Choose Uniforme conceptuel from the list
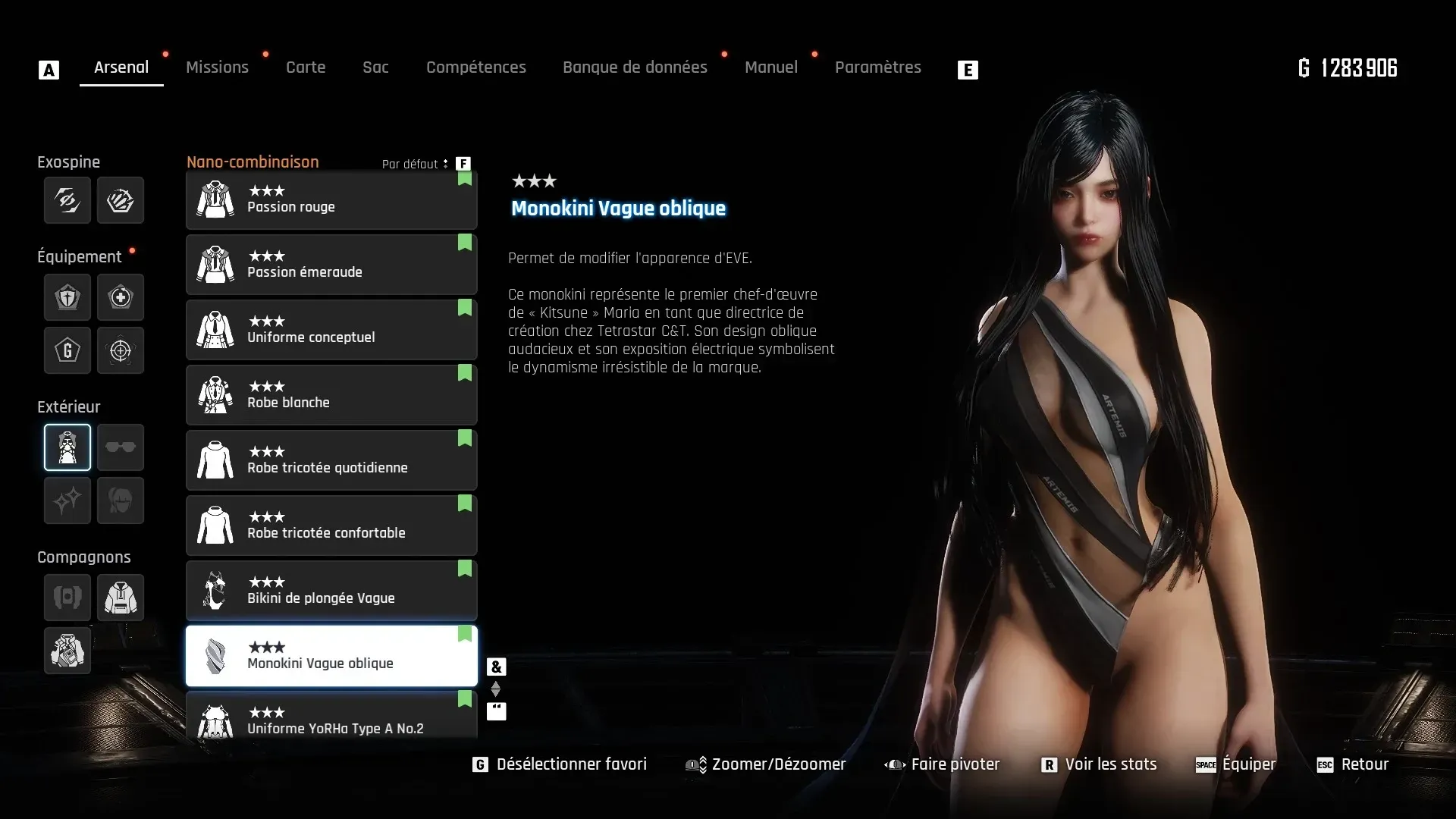The width and height of the screenshot is (1456, 819). (331, 330)
